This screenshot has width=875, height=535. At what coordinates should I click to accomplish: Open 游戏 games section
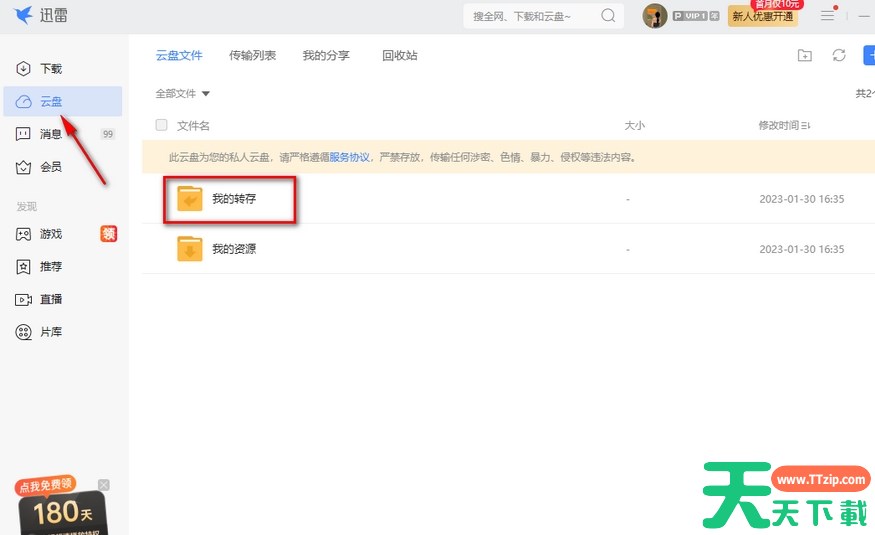50,234
